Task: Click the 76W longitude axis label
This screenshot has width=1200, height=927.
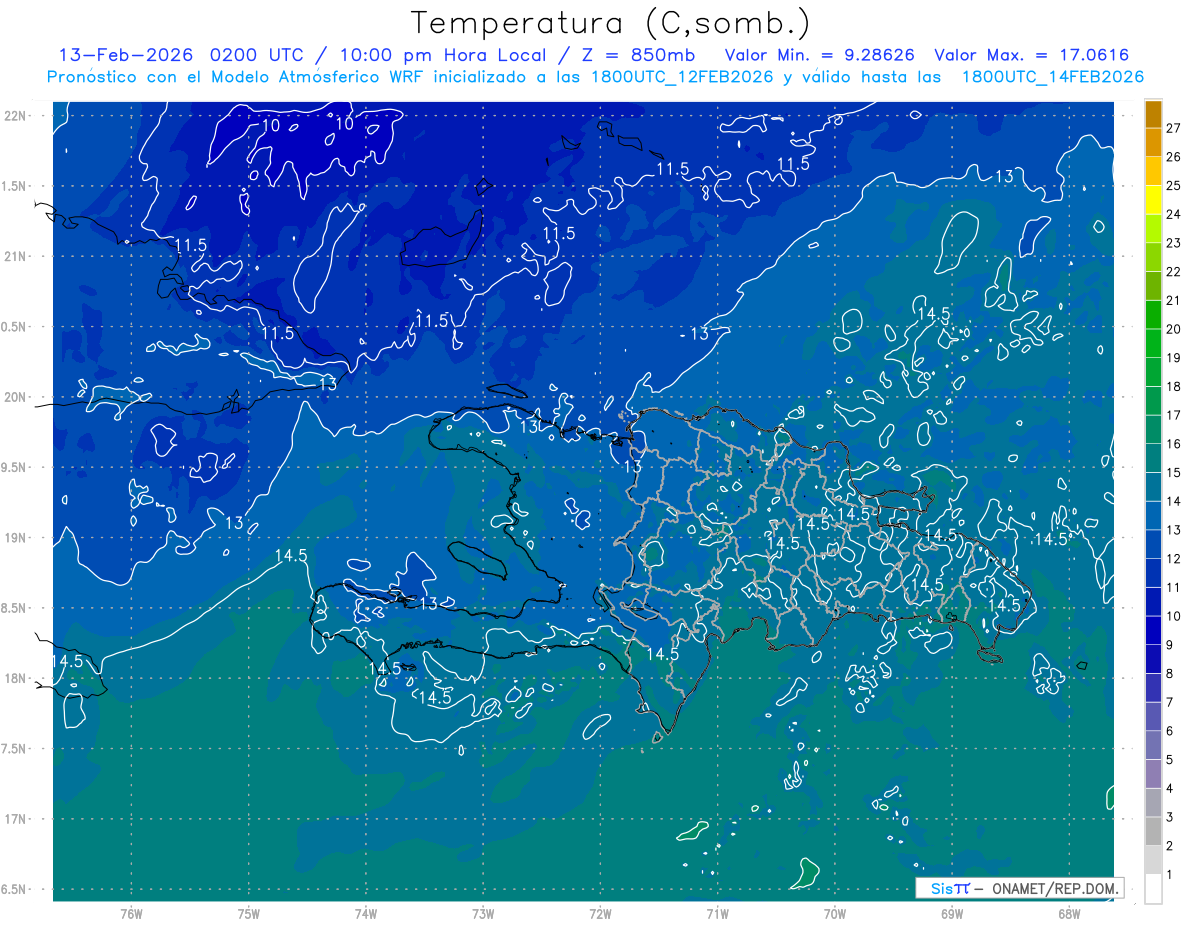Action: [132, 913]
